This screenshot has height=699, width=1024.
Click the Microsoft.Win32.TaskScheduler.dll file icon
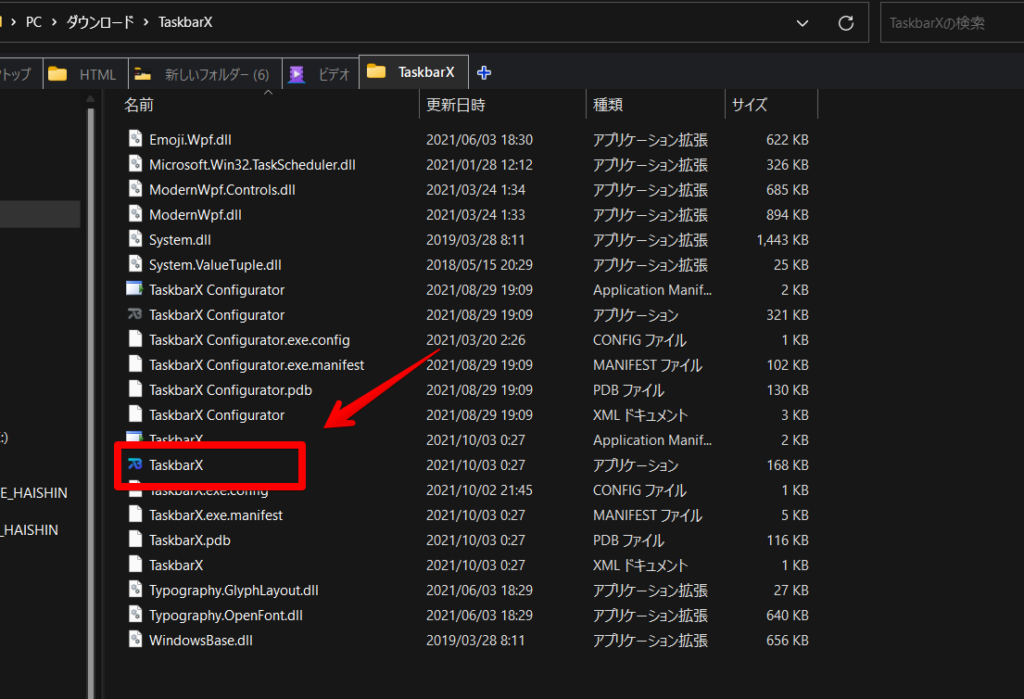(135, 163)
